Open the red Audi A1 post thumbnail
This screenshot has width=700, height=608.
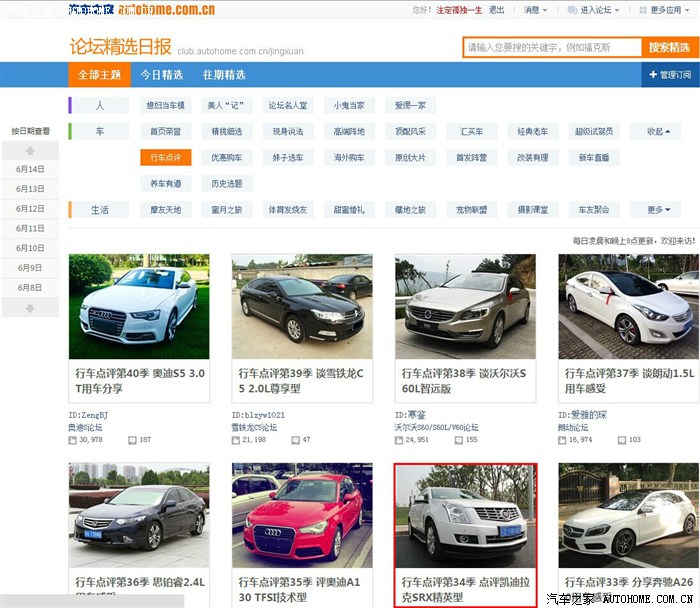pos(302,515)
